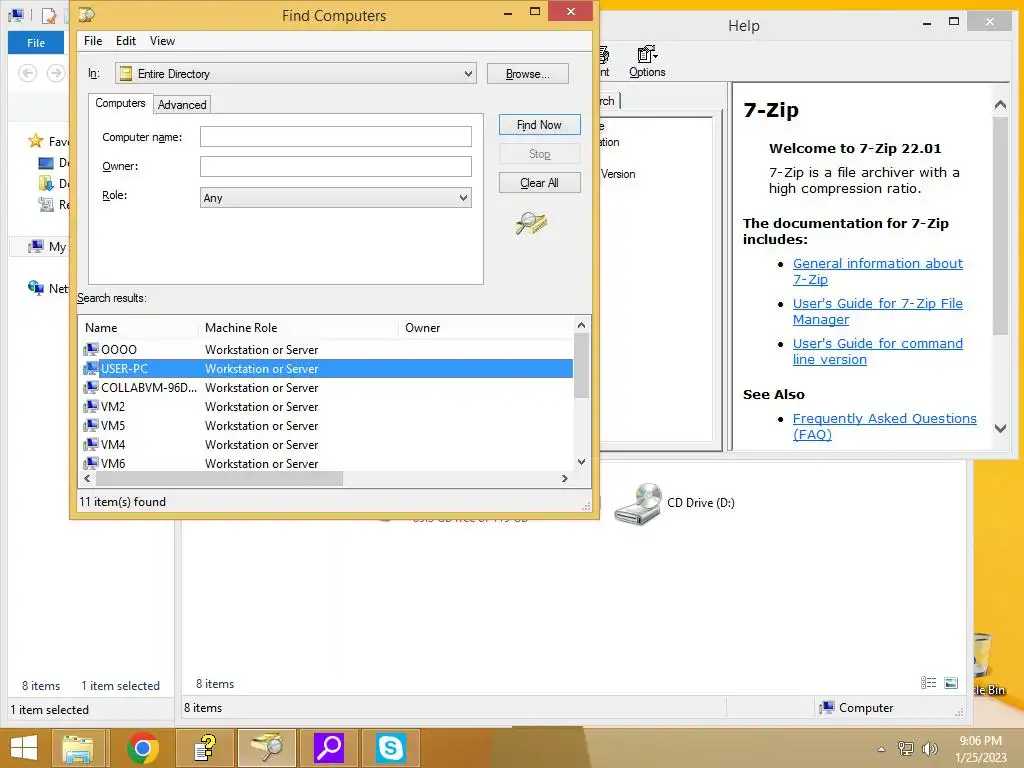
Task: Select the COLLABVM-96D... computer row
Action: [325, 387]
